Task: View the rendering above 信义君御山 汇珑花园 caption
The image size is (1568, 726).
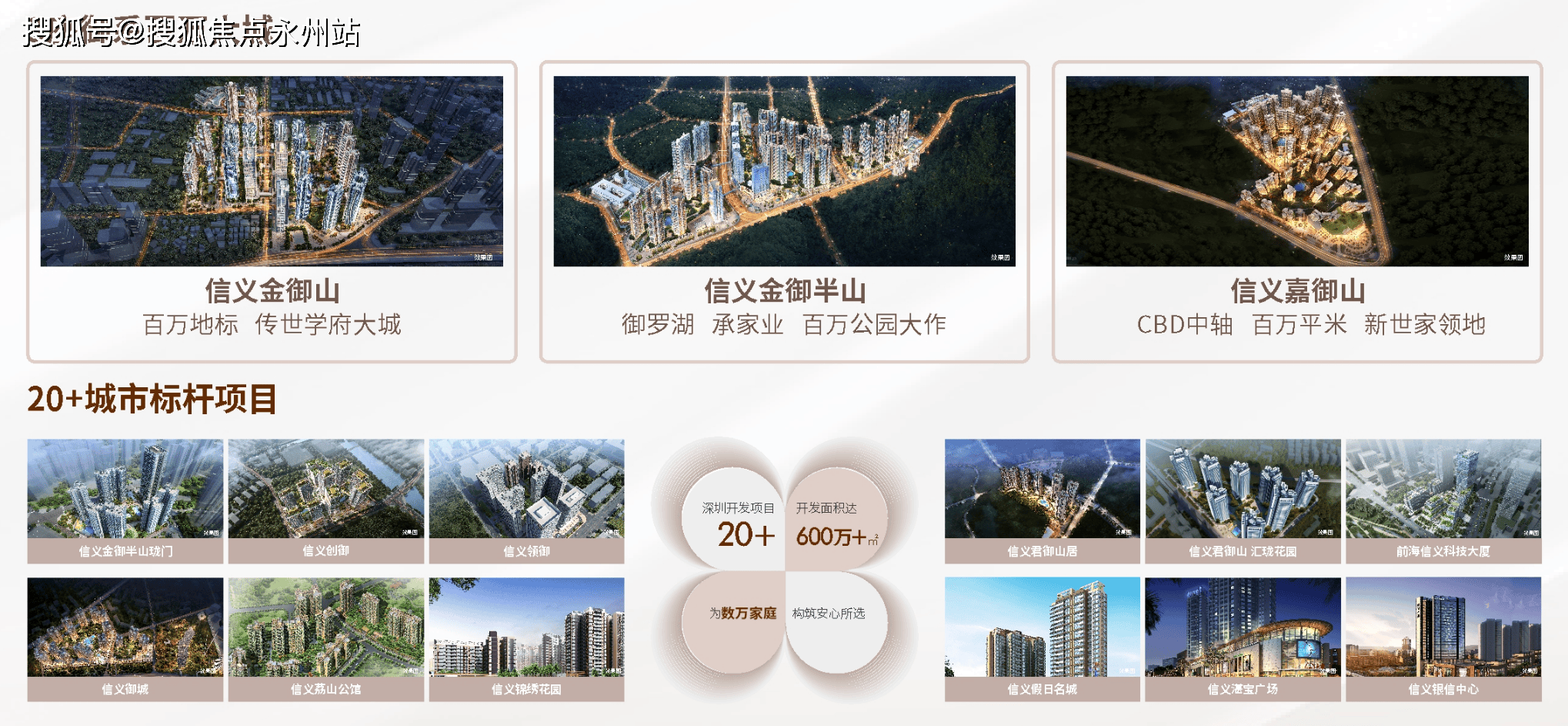Action: [x=1243, y=488]
